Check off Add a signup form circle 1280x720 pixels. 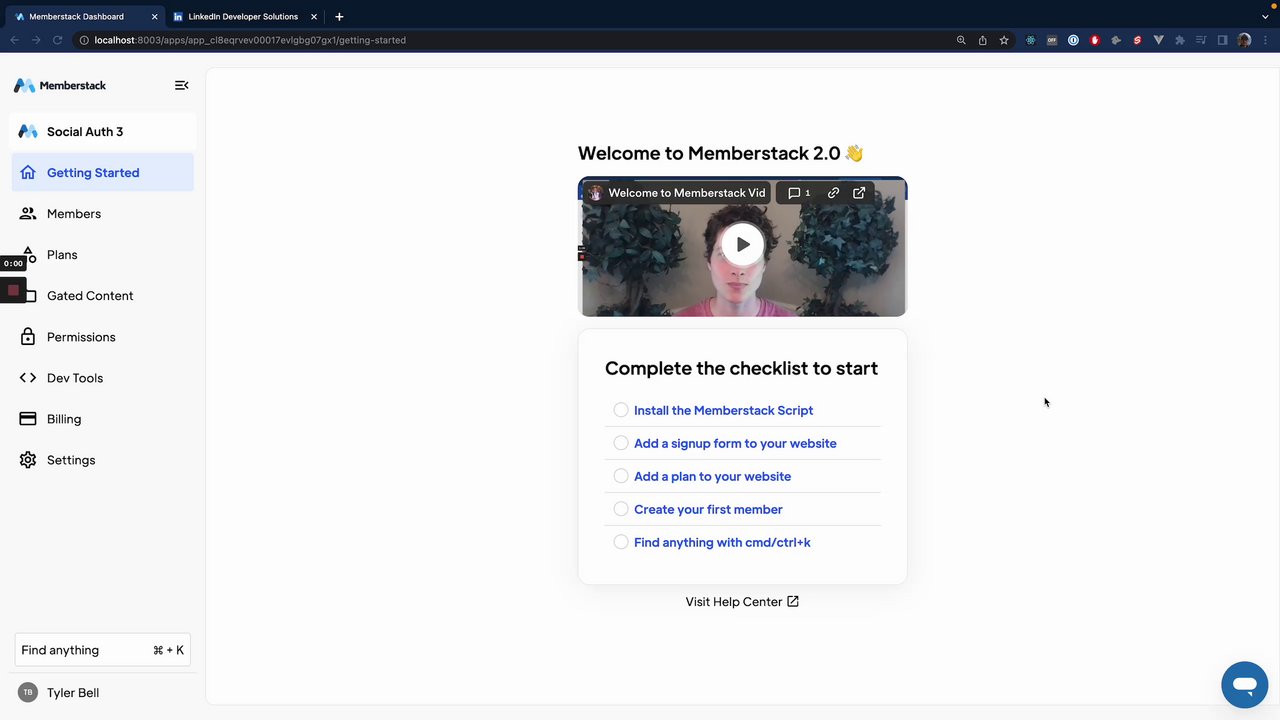coord(621,443)
